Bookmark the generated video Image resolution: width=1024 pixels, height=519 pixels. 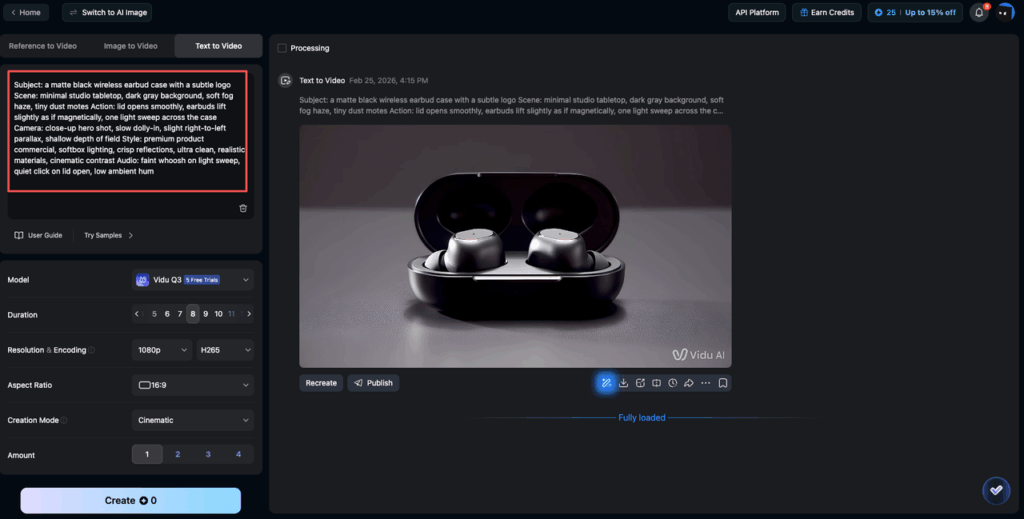pyautogui.click(x=723, y=383)
